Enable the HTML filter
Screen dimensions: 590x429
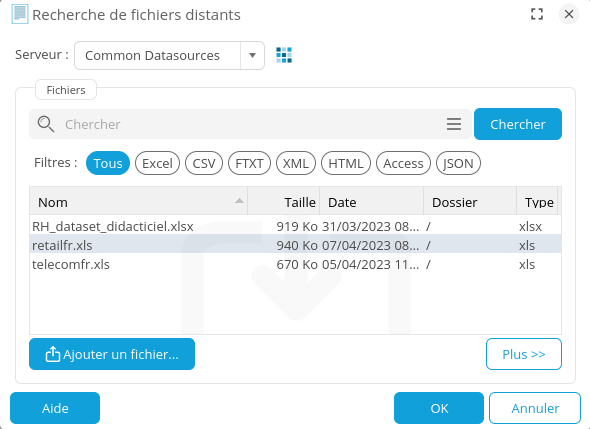[346, 163]
